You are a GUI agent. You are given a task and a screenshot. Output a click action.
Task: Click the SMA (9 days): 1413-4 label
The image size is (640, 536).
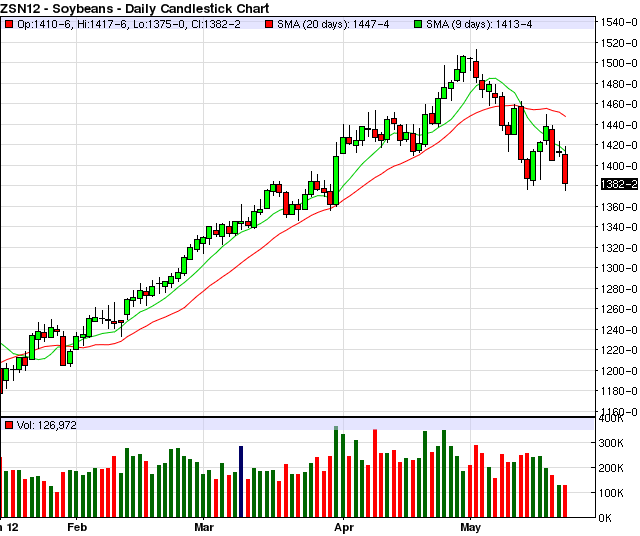click(479, 24)
